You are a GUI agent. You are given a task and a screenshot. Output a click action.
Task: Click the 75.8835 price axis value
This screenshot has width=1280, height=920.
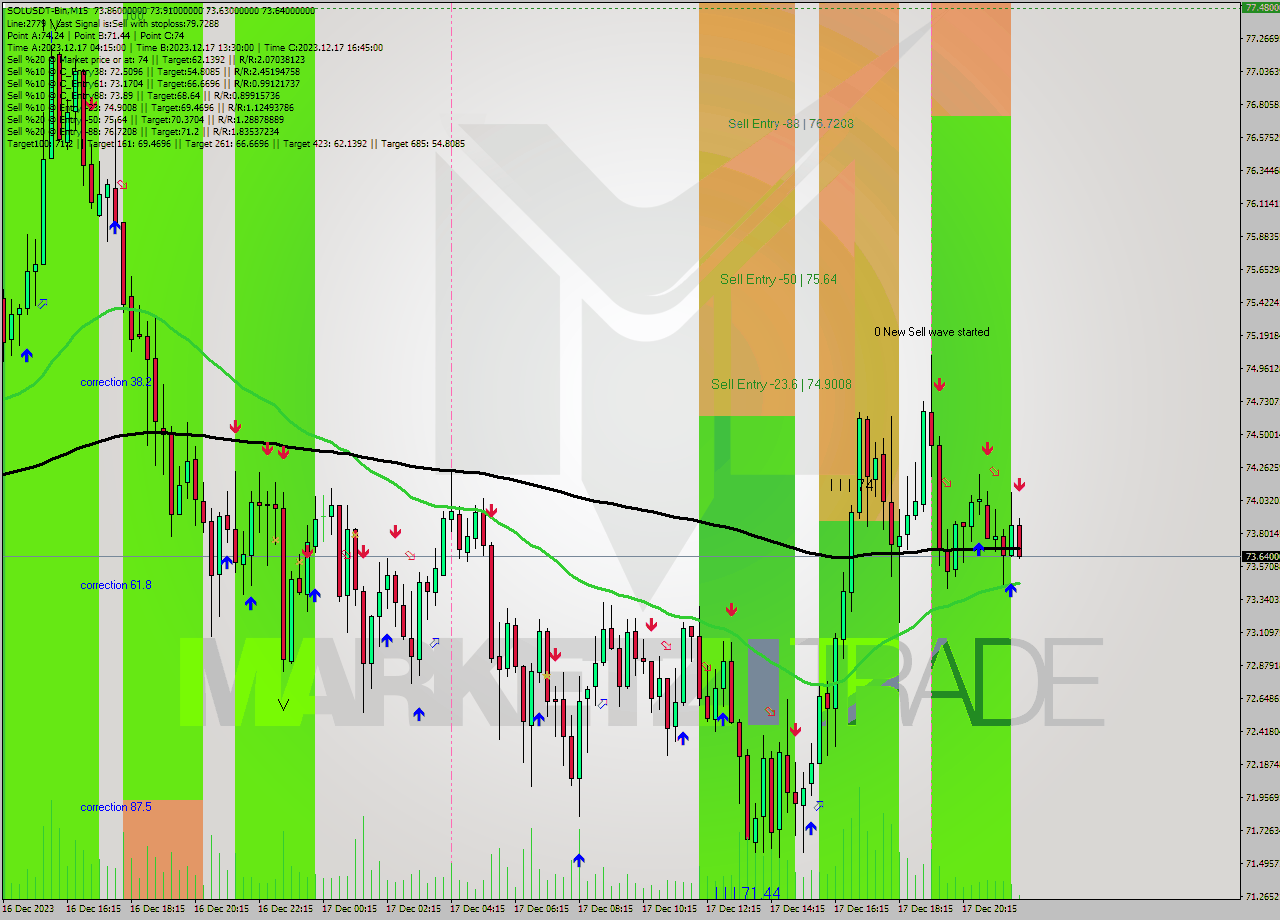(x=1262, y=236)
